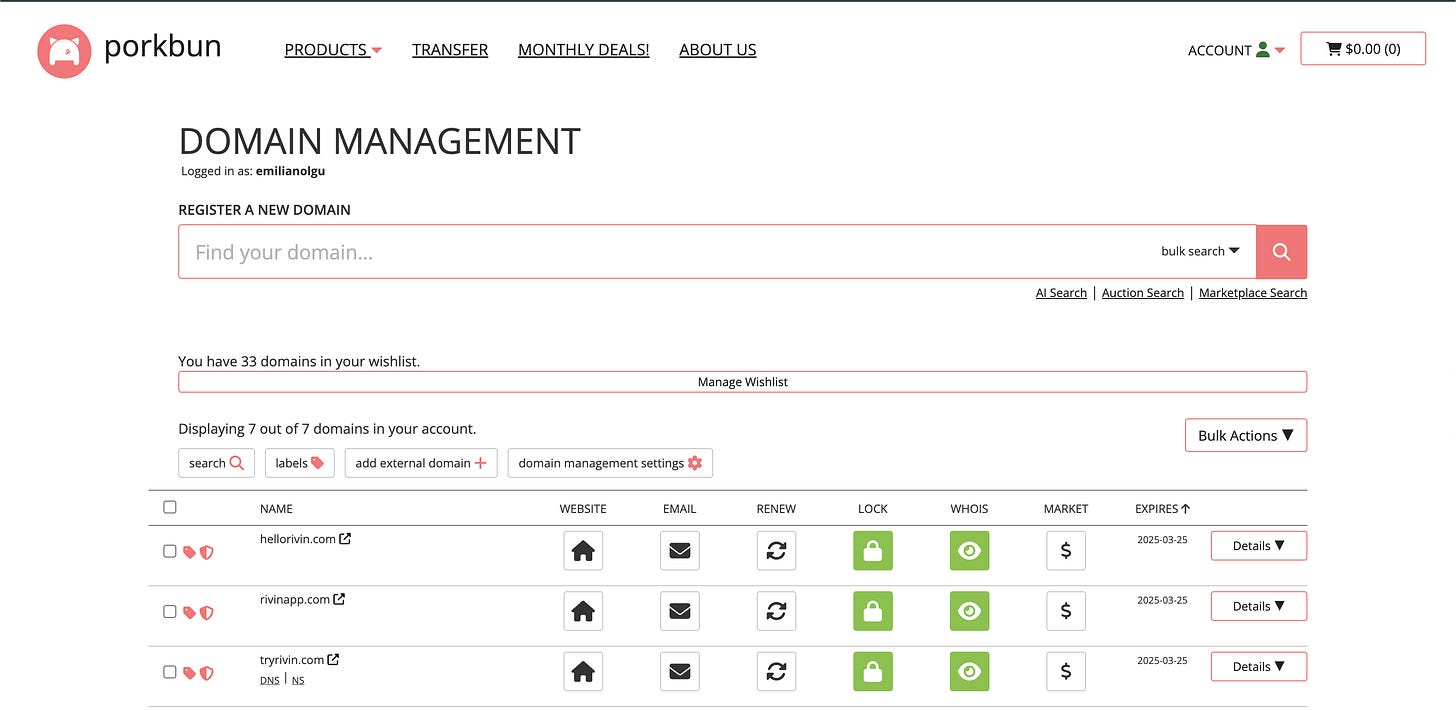Expand Details for hellorivin.com
This screenshot has width=1456, height=710.
click(x=1259, y=546)
